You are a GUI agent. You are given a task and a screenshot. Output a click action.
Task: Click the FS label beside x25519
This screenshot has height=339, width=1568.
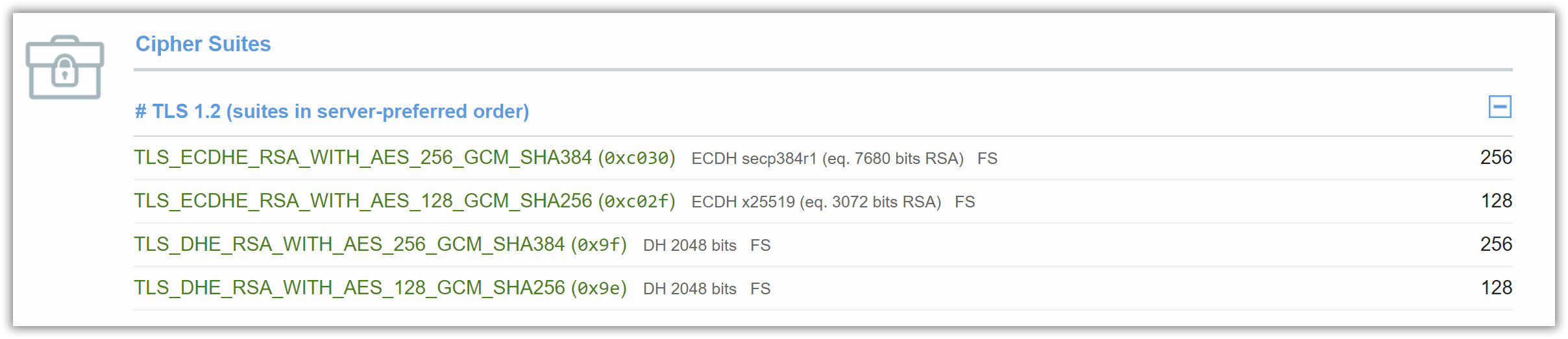(x=964, y=202)
